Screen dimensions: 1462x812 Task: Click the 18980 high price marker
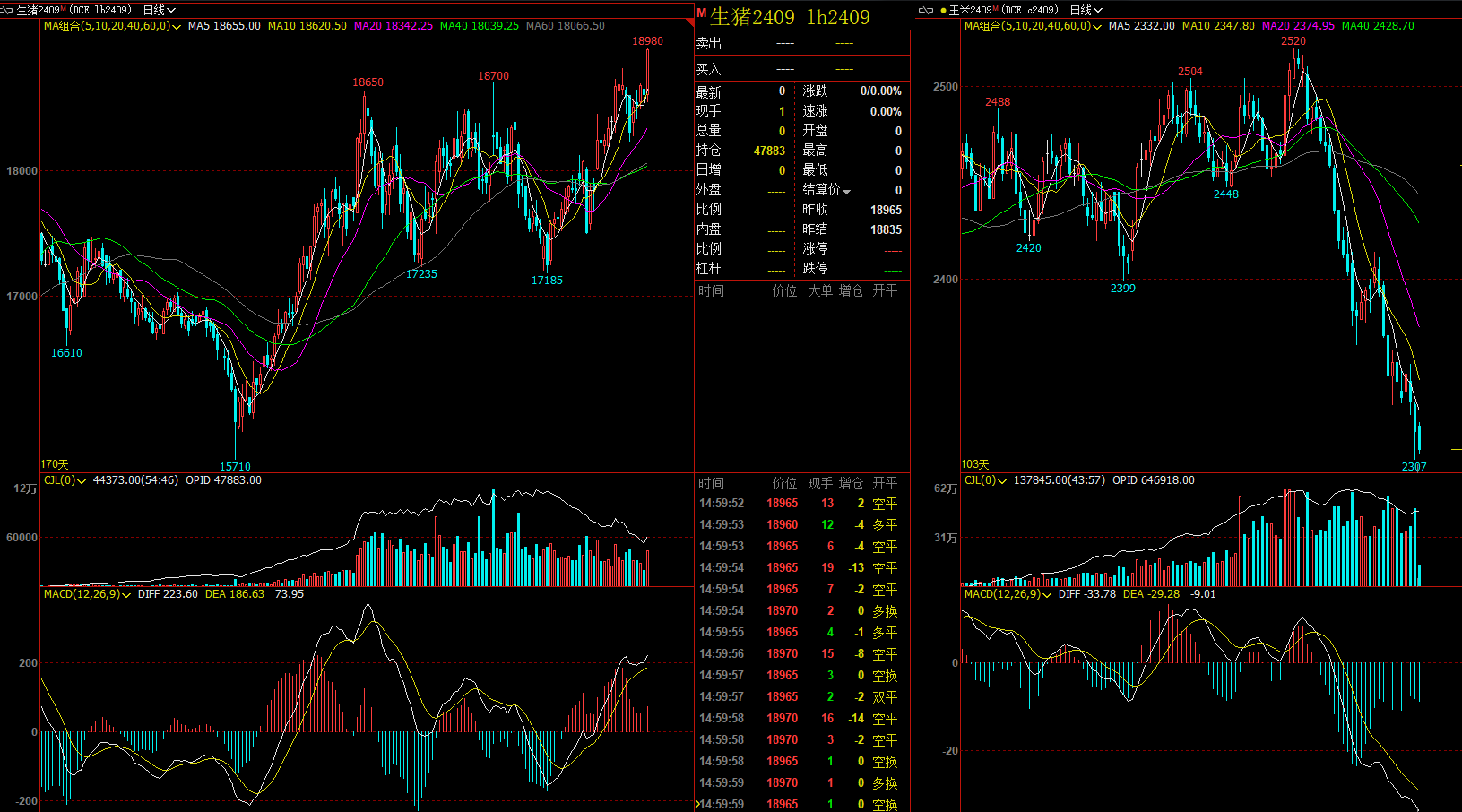pos(647,41)
